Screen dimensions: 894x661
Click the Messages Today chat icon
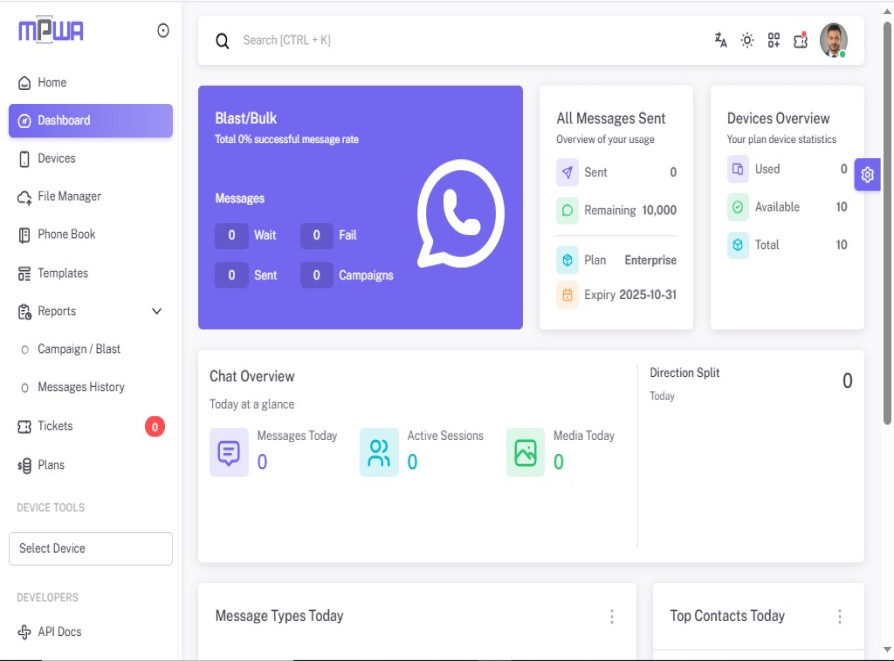(x=229, y=453)
